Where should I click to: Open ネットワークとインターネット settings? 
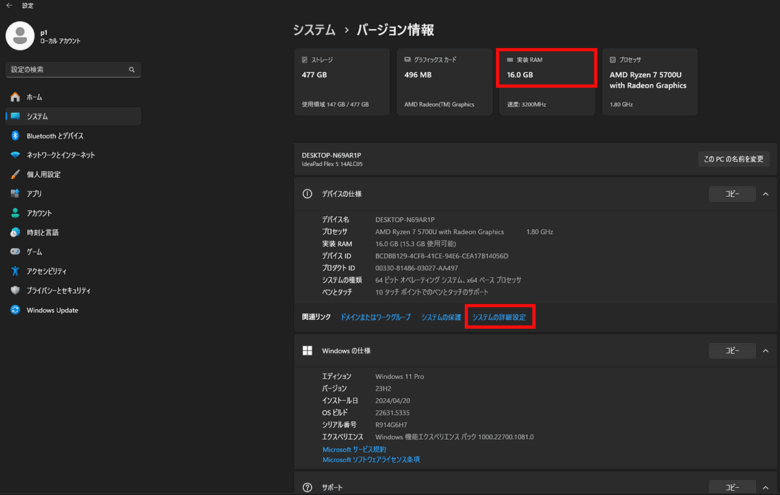click(x=73, y=155)
